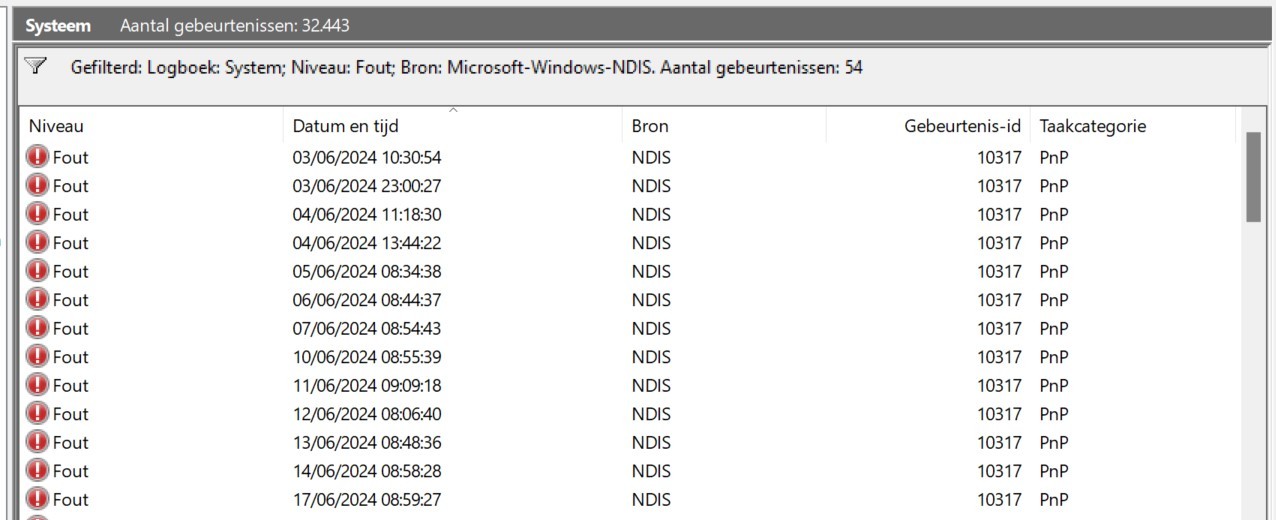Click the error icon for the 07/06/2024 08:54:43 event

(x=37, y=328)
